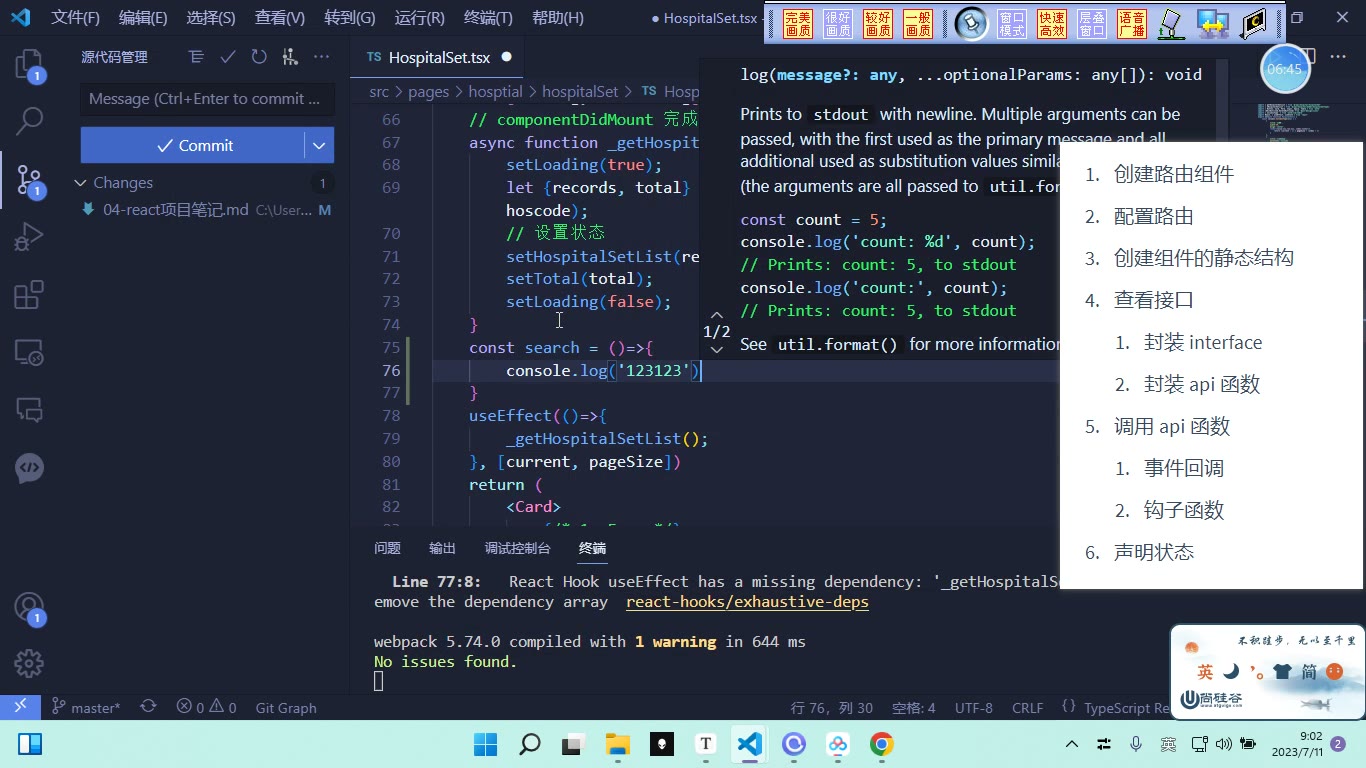Open the Extensions view

29,295
